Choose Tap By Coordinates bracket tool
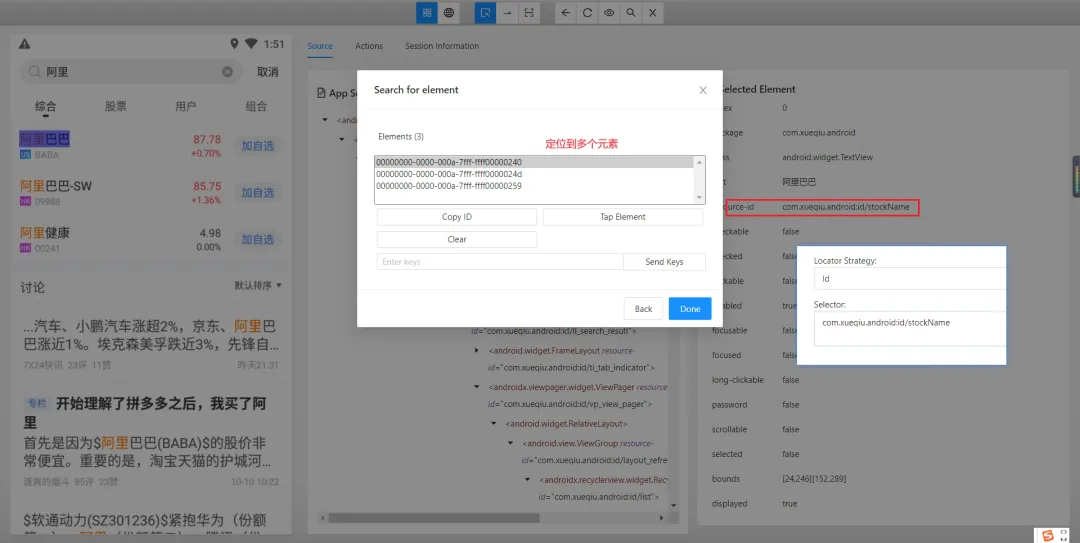 coord(528,12)
